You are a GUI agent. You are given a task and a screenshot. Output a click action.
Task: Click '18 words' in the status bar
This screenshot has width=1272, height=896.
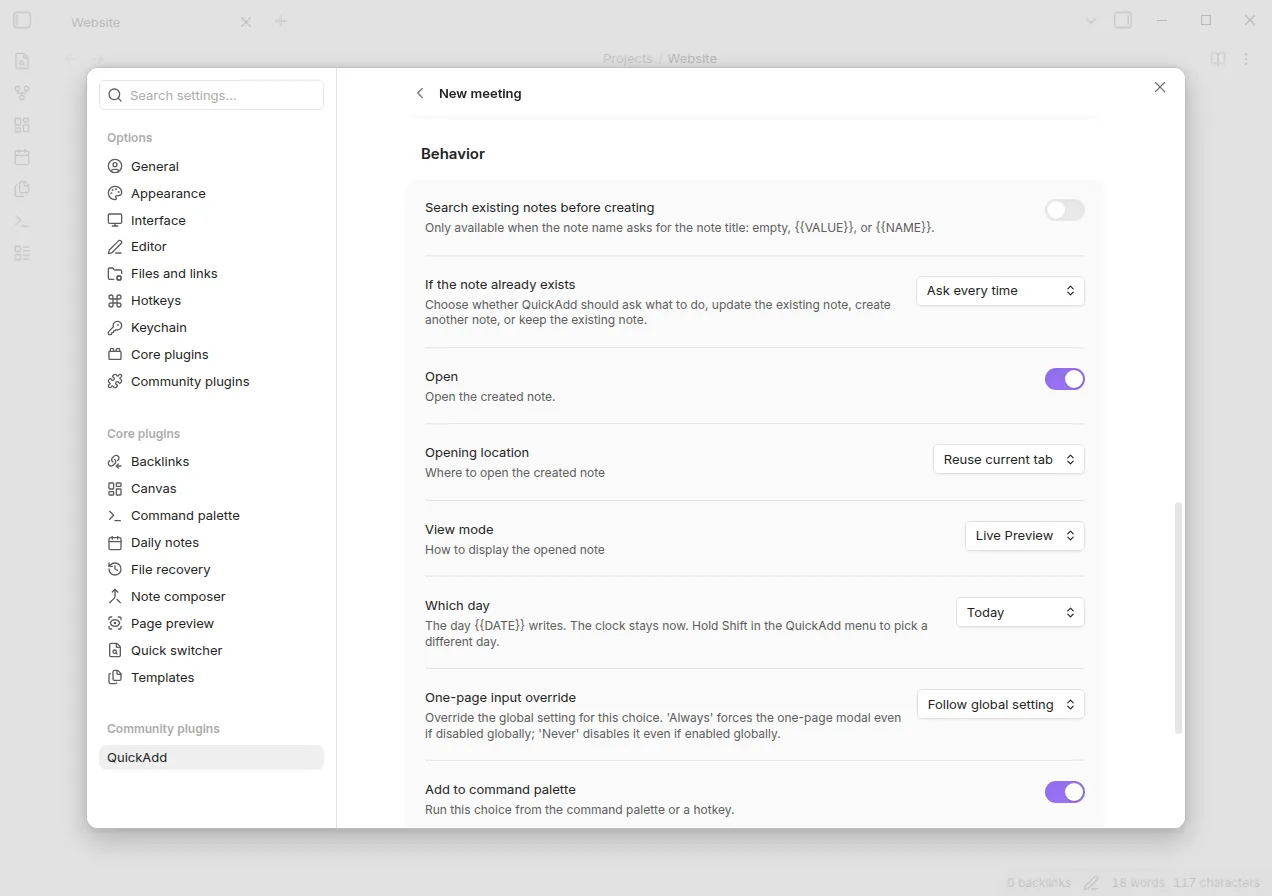1138,883
